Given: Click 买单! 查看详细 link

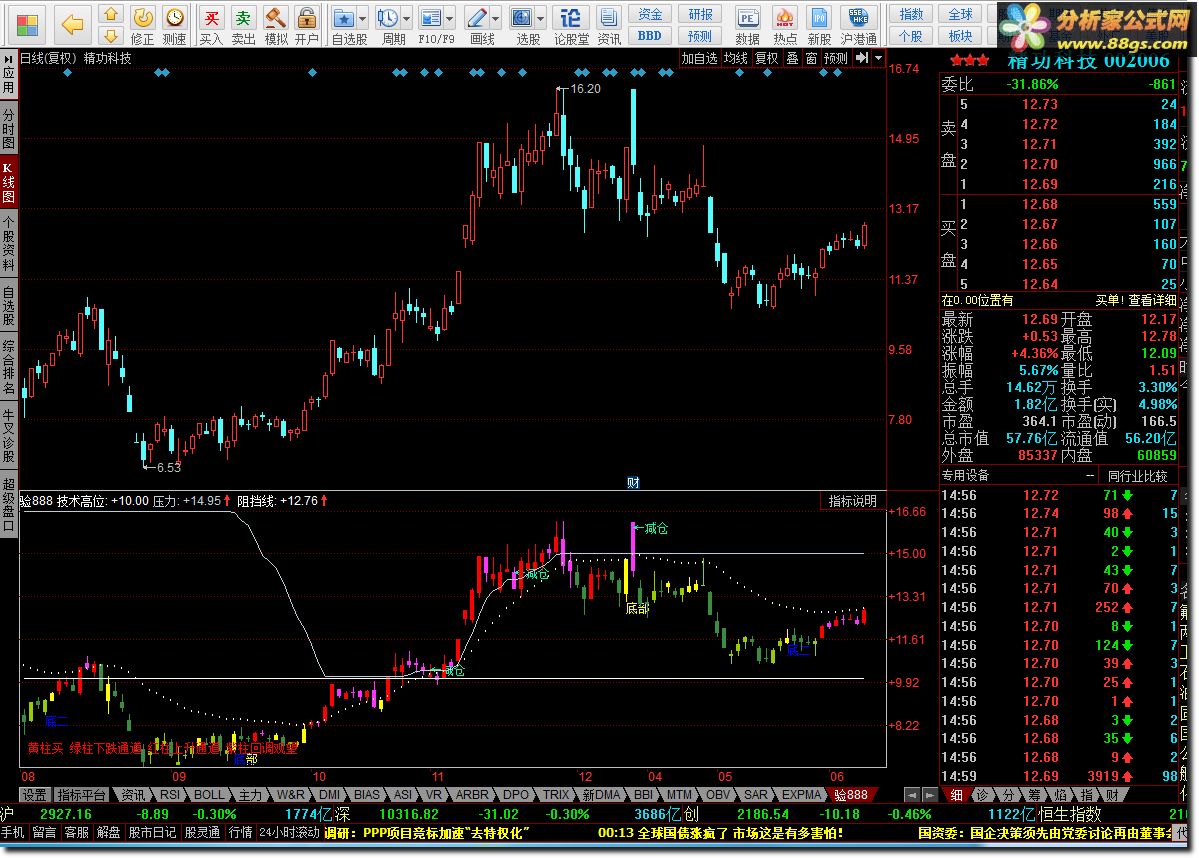Looking at the screenshot, I should [1136, 301].
